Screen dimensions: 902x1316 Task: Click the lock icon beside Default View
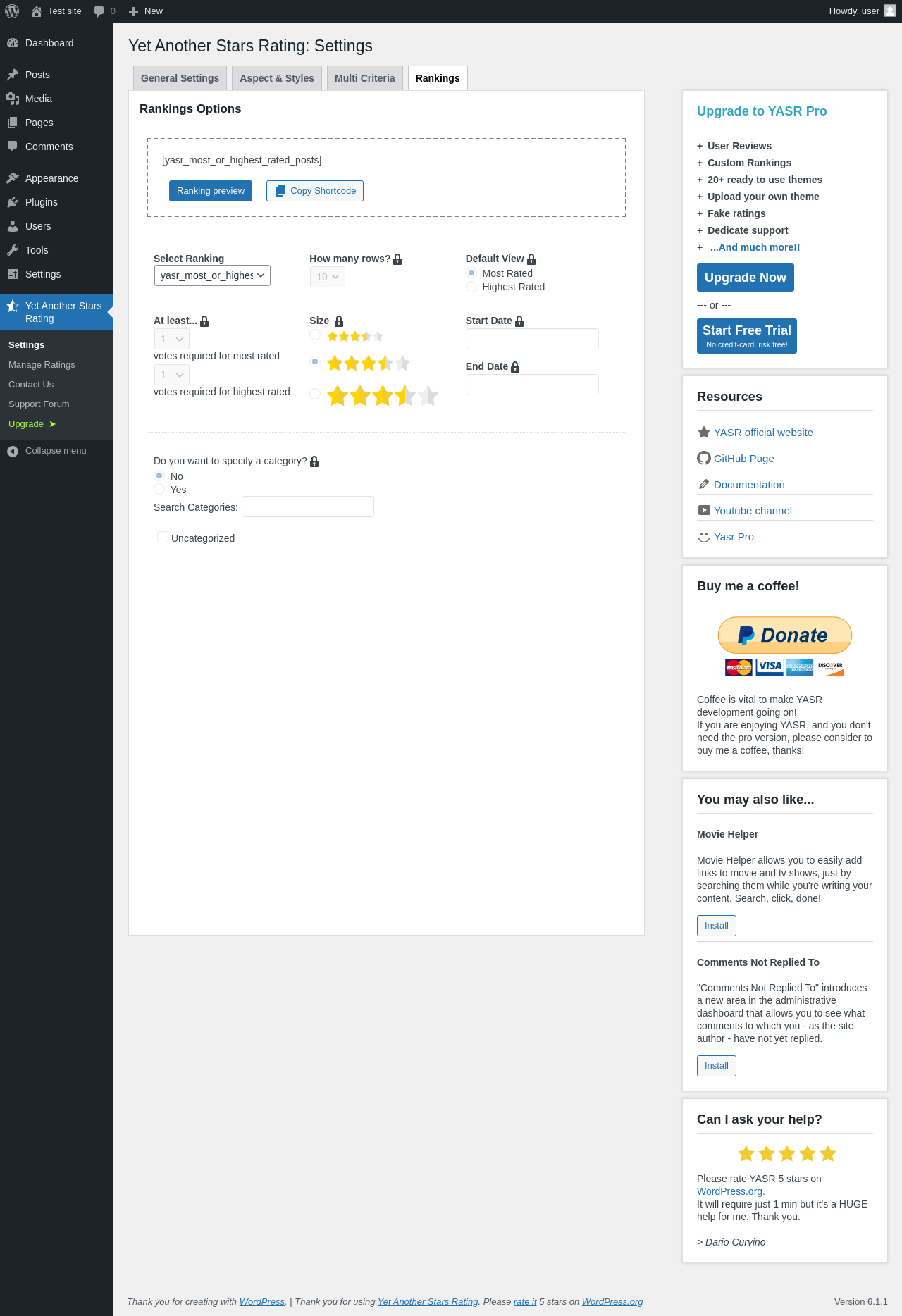pos(531,259)
